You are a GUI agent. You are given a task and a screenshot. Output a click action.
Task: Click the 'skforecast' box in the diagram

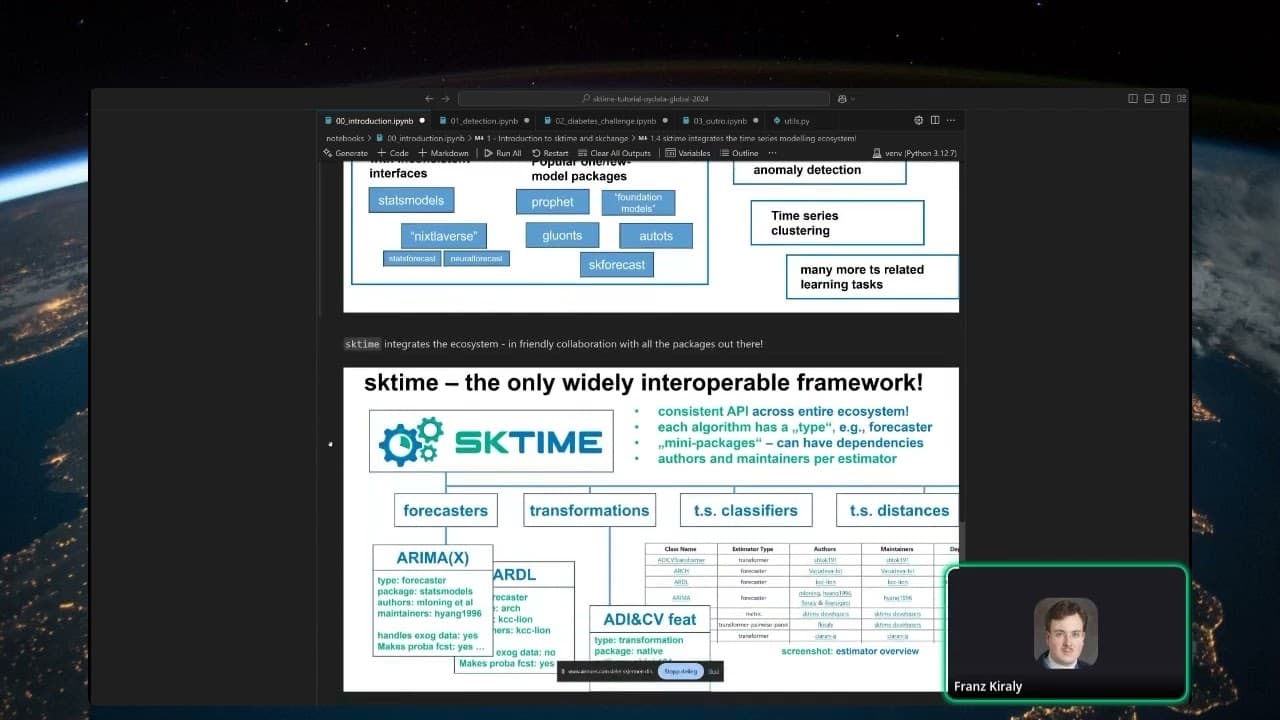616,264
